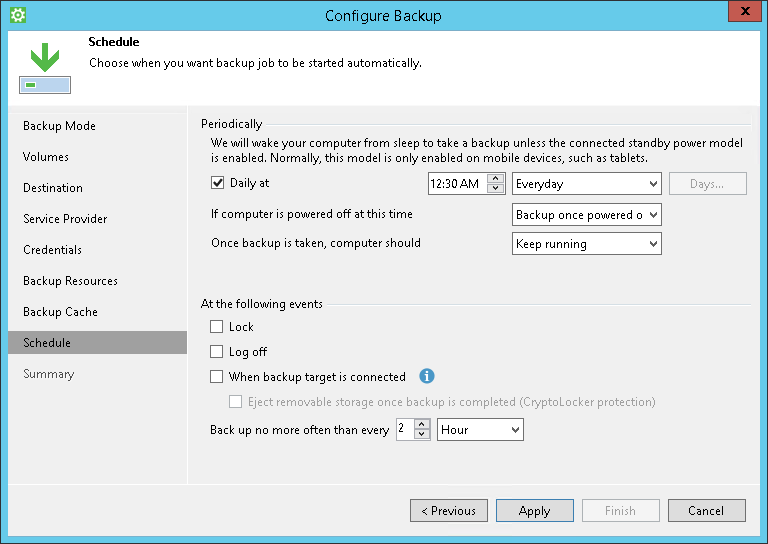The width and height of the screenshot is (768, 544).
Task: Click the 12:30 AM time field
Action: point(456,184)
